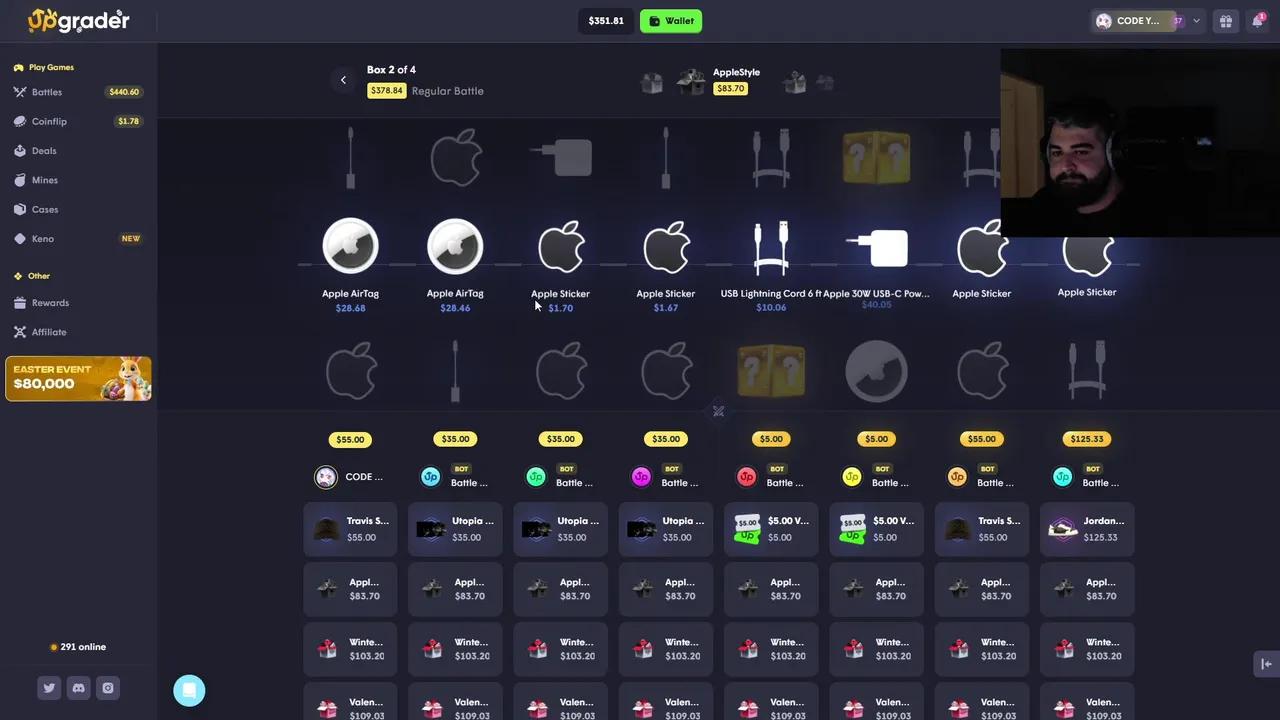Open the gift rewards icon in header

(1225, 21)
